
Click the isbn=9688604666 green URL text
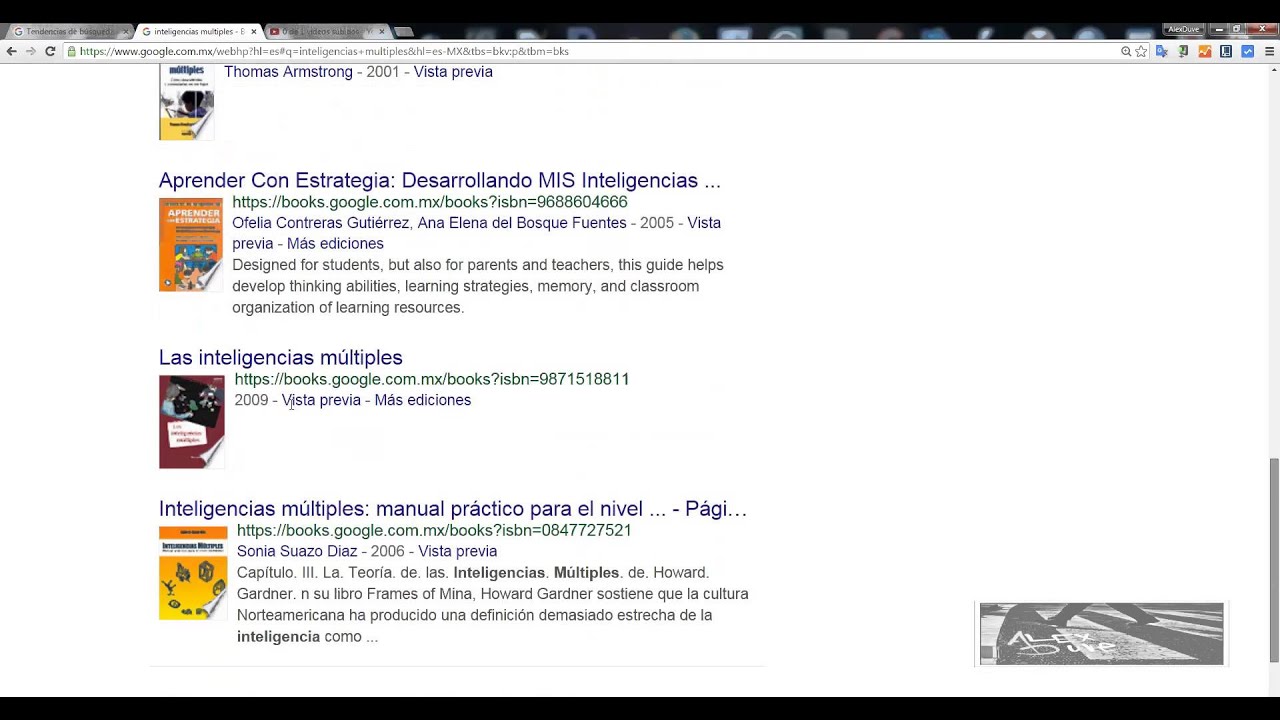[x=430, y=202]
